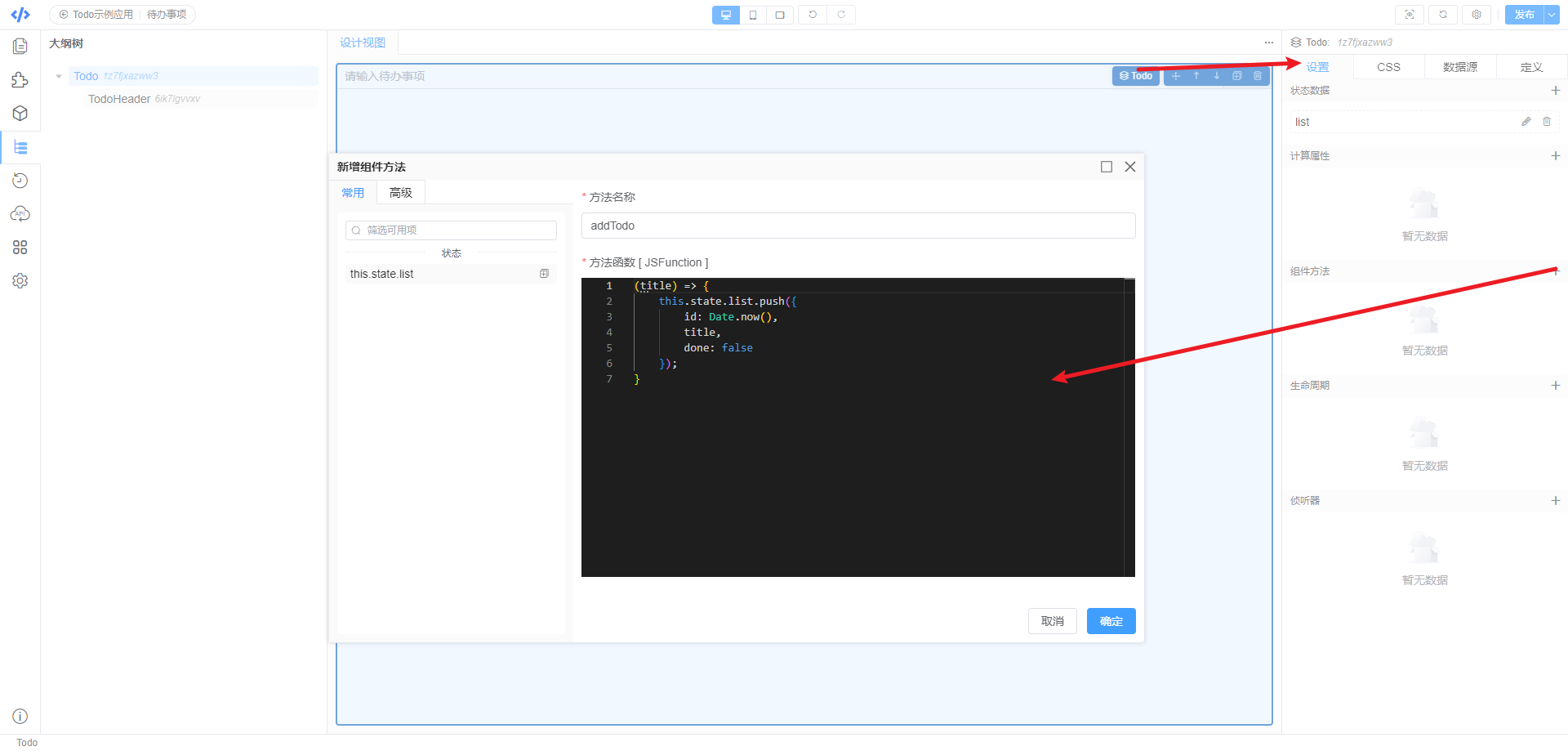Open the 设置 tab in the right panel
Screen dimensions: 1568x751
click(1317, 67)
